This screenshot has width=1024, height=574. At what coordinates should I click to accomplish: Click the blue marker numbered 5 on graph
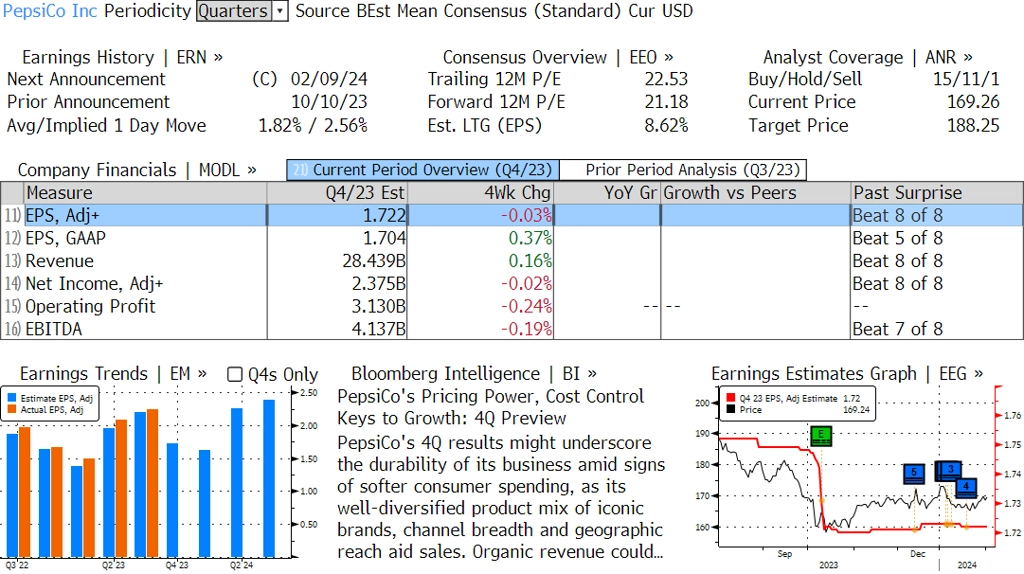point(914,474)
